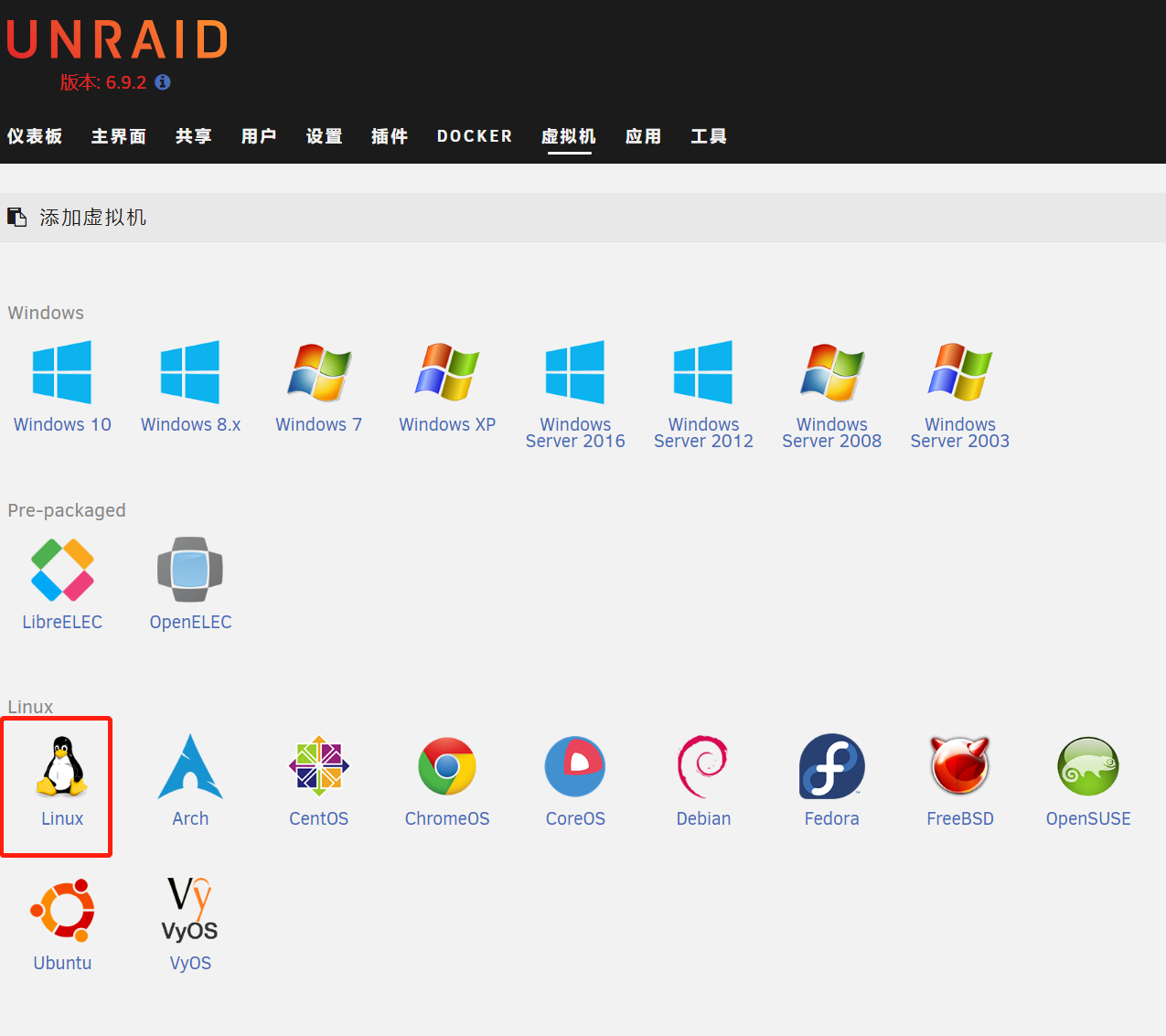Click the Windows 8.x text label
This screenshot has height=1036, width=1166.
[x=190, y=424]
